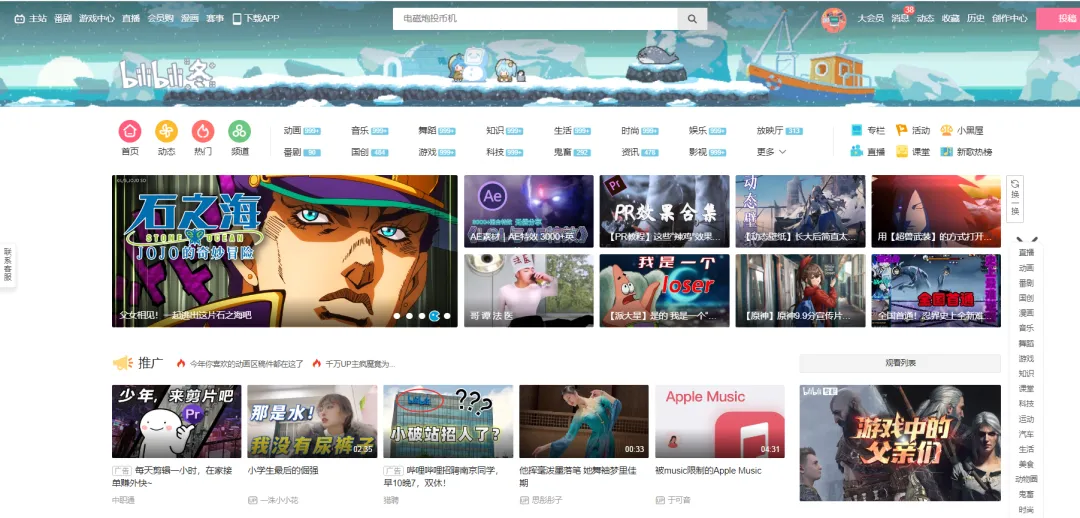Select the first carousel dot indicator

click(397, 316)
